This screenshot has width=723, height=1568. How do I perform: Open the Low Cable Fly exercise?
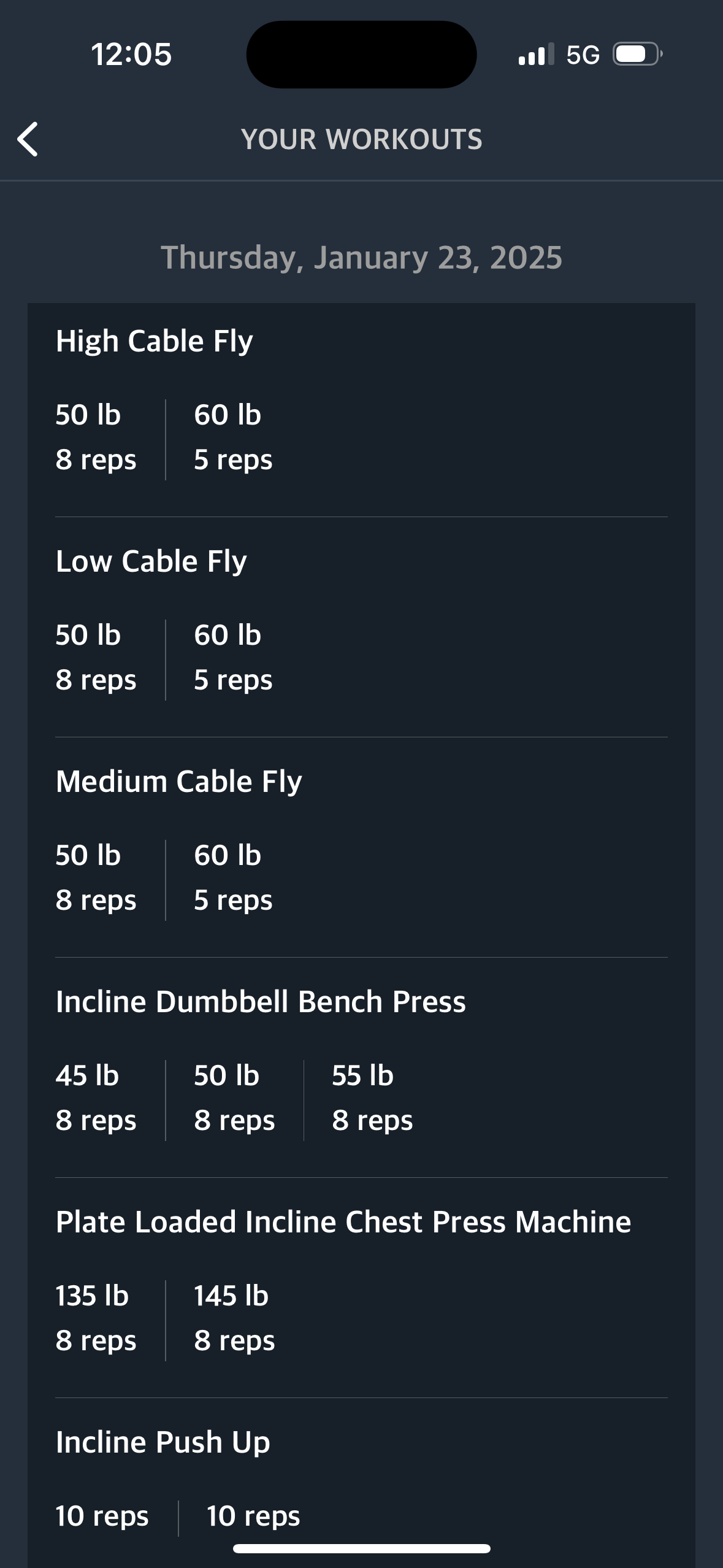coord(151,561)
